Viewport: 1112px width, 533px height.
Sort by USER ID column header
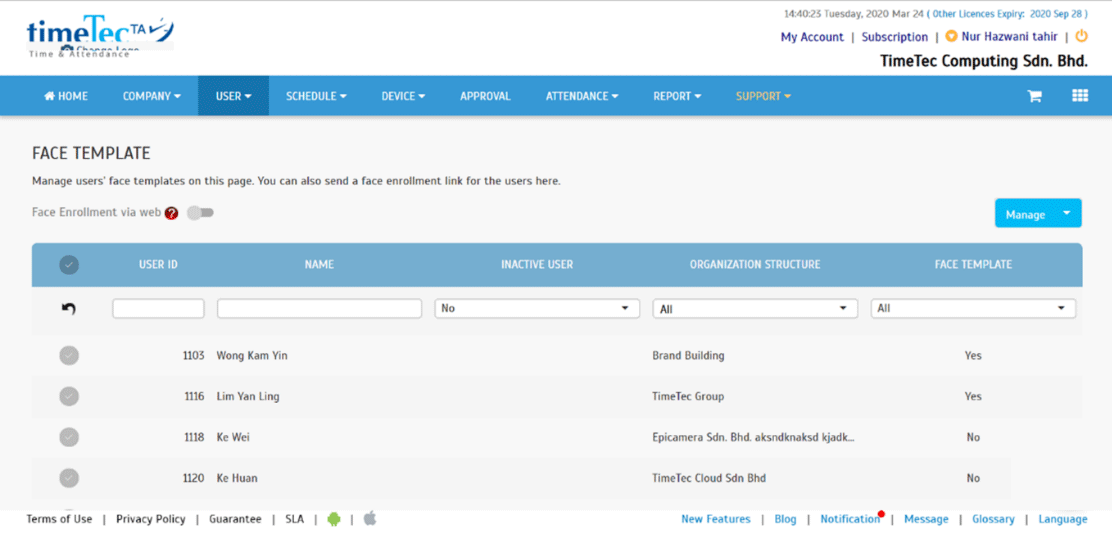(158, 264)
